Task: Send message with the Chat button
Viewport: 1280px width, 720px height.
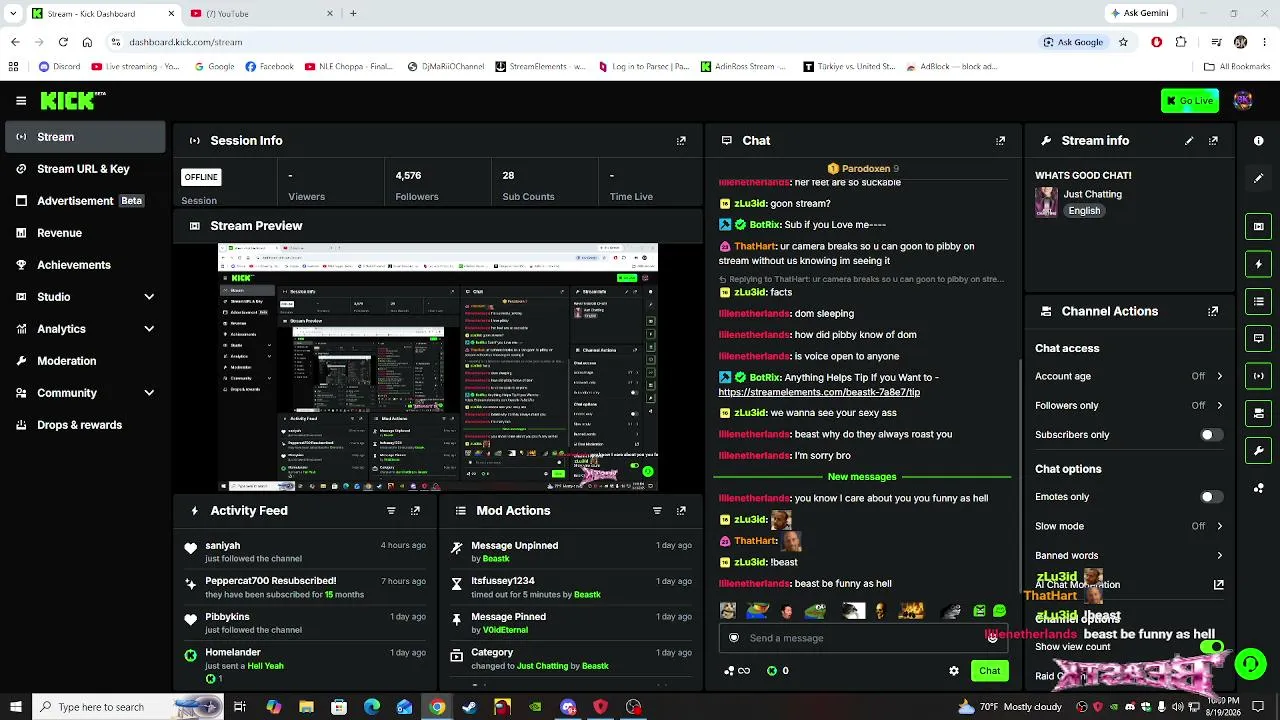Action: pos(989,671)
